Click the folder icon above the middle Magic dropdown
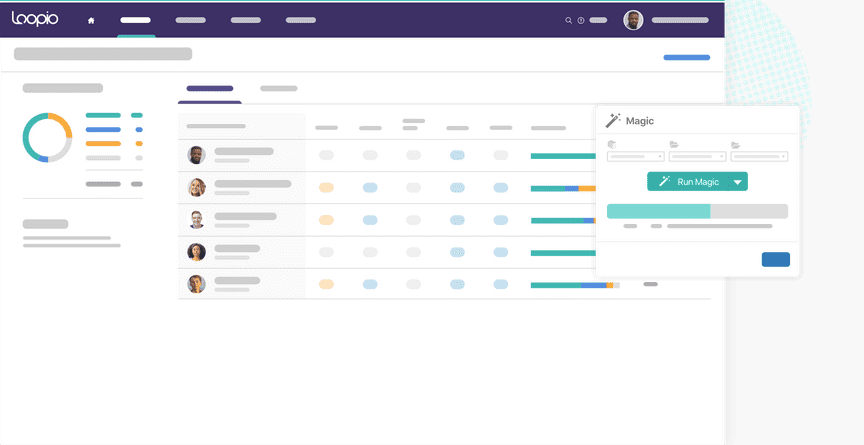The height and width of the screenshot is (445, 864). click(x=673, y=144)
